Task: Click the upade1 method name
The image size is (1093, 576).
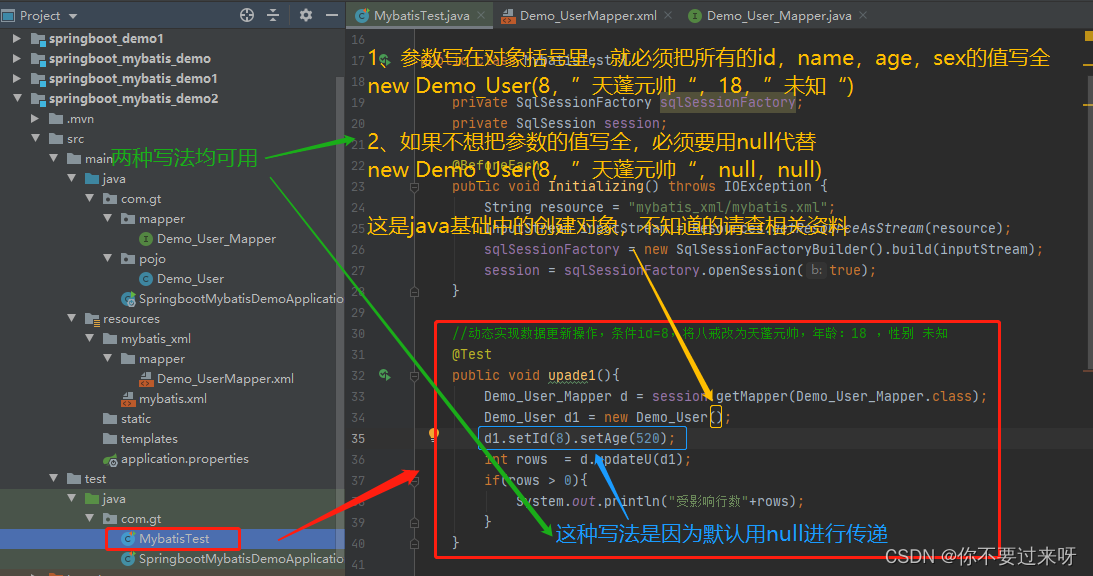Action: [x=572, y=375]
